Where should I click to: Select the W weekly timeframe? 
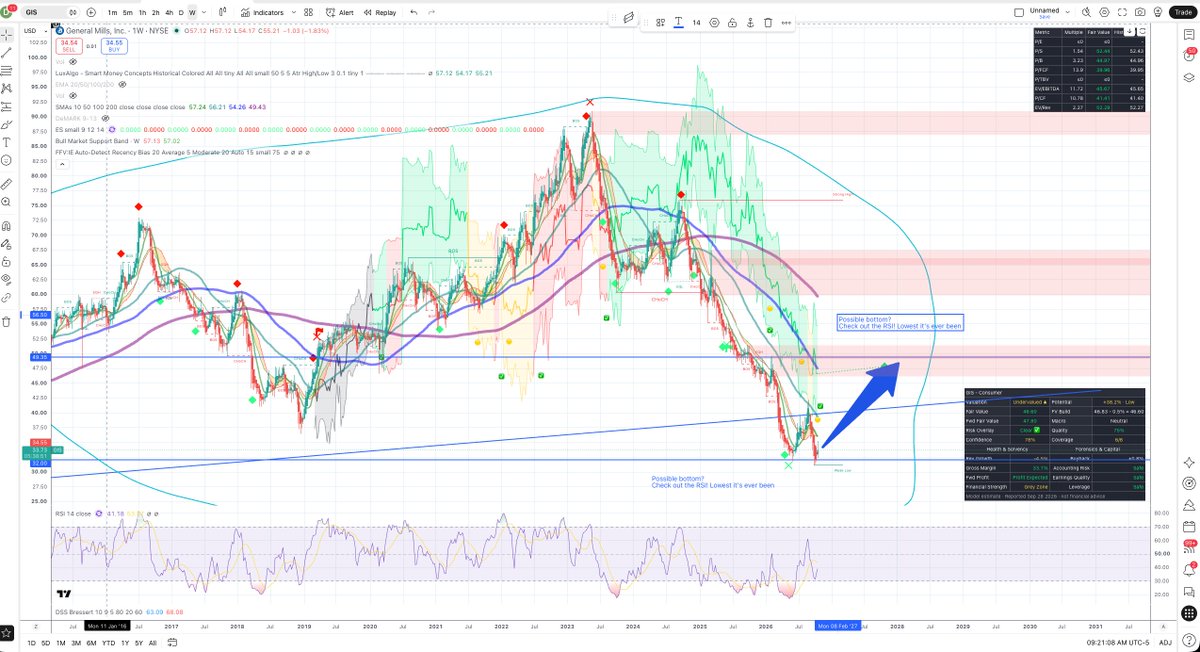192,12
